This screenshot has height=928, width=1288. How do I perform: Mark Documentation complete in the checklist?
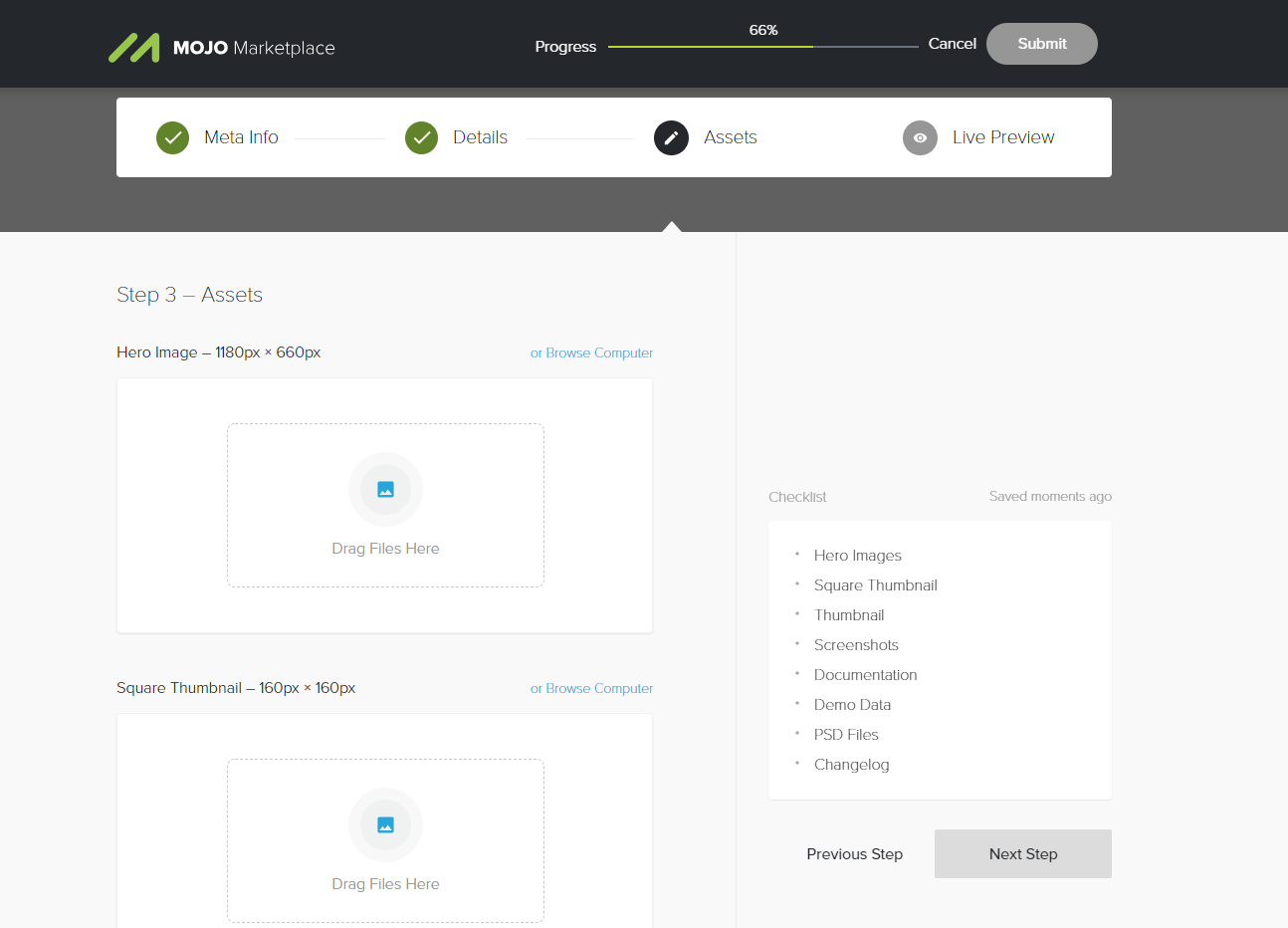pyautogui.click(x=865, y=674)
